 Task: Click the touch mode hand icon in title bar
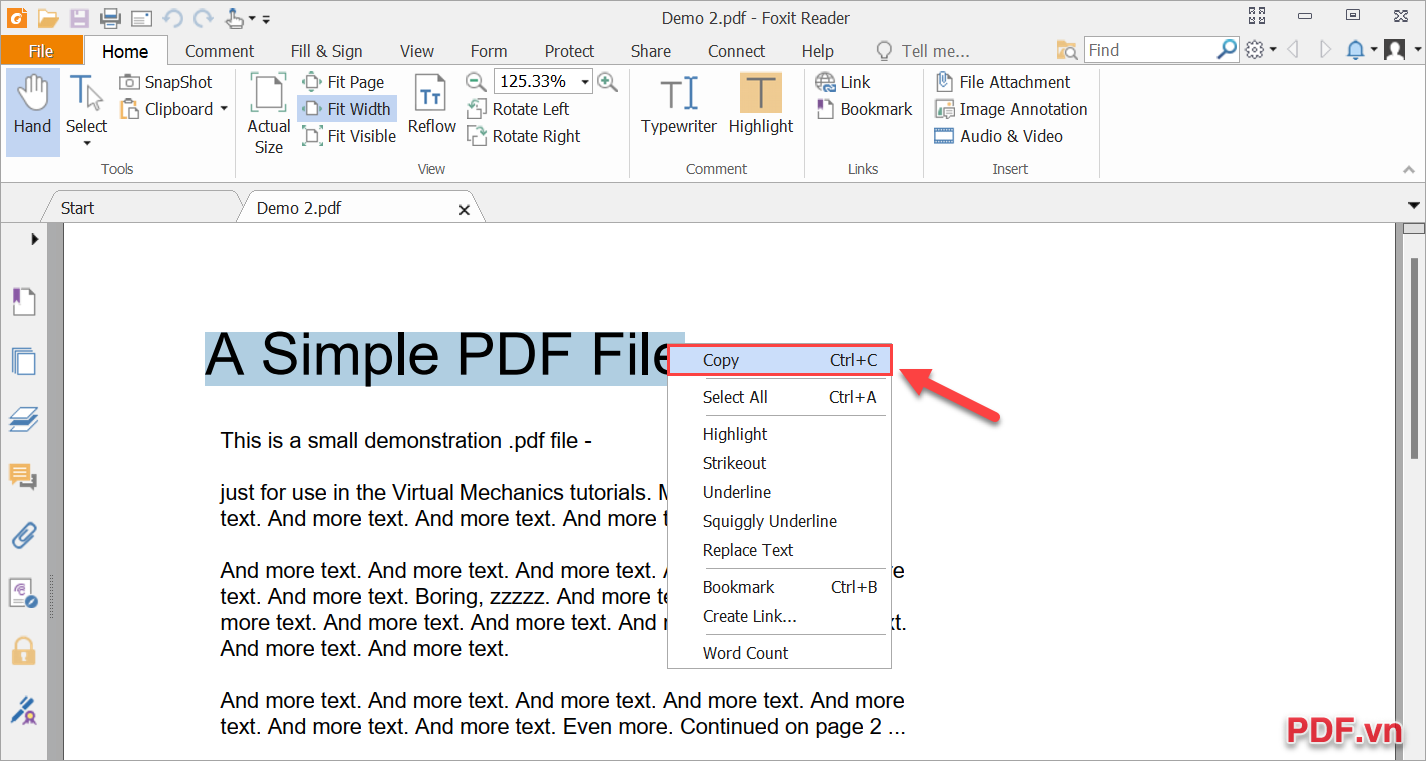(234, 17)
